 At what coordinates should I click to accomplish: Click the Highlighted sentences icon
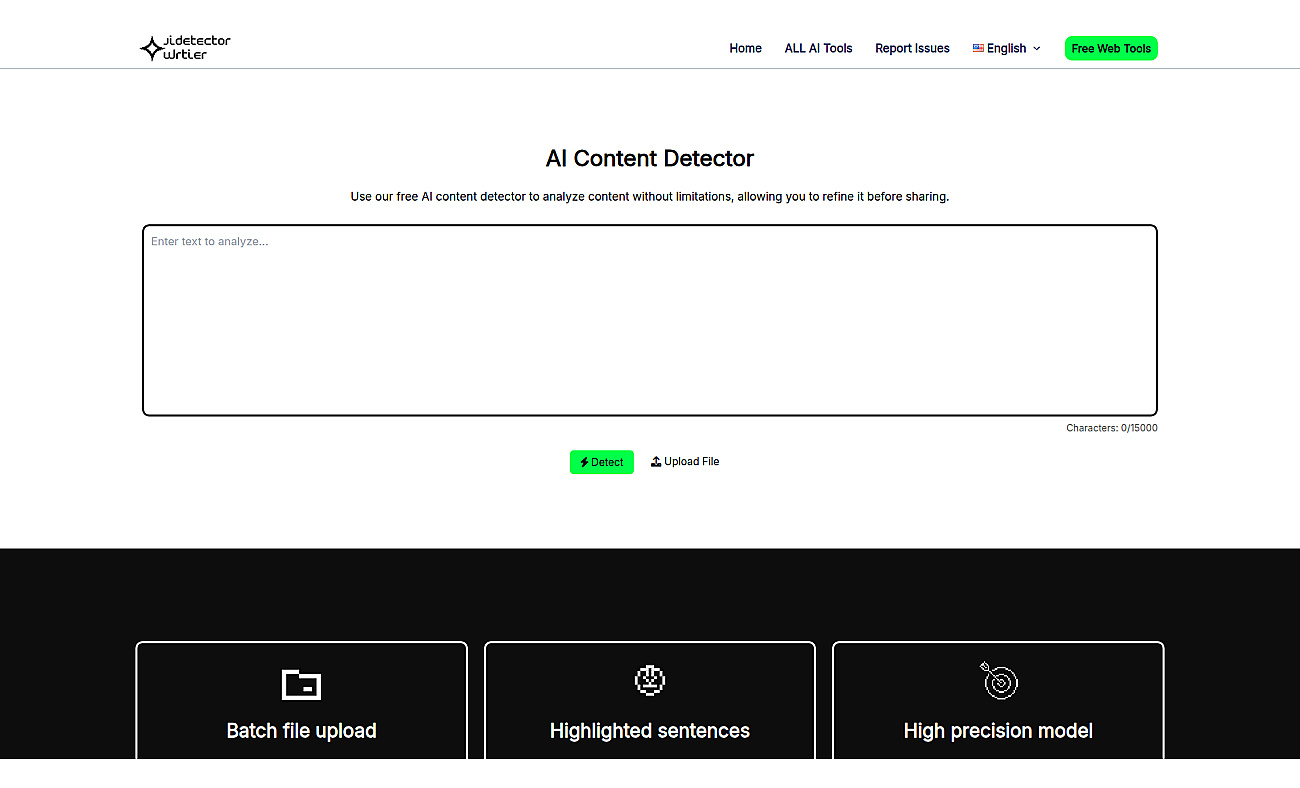(650, 680)
